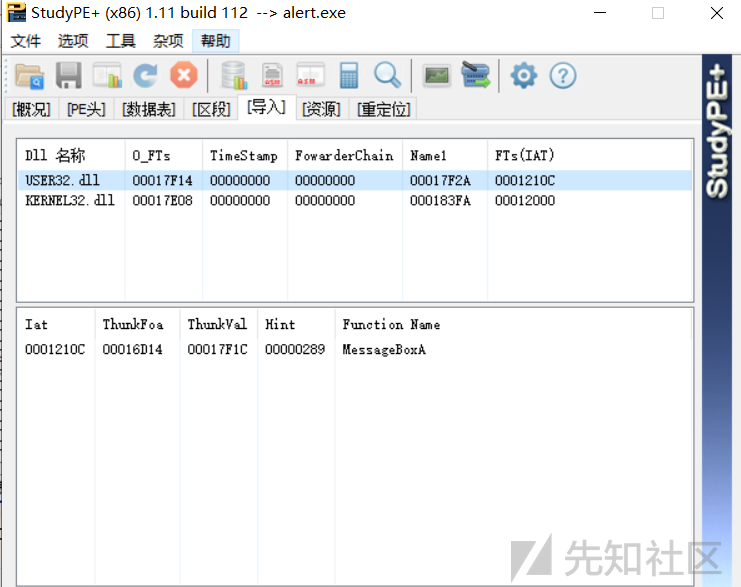This screenshot has width=741, height=587.
Task: Click the memory chip export icon
Action: coord(476,75)
